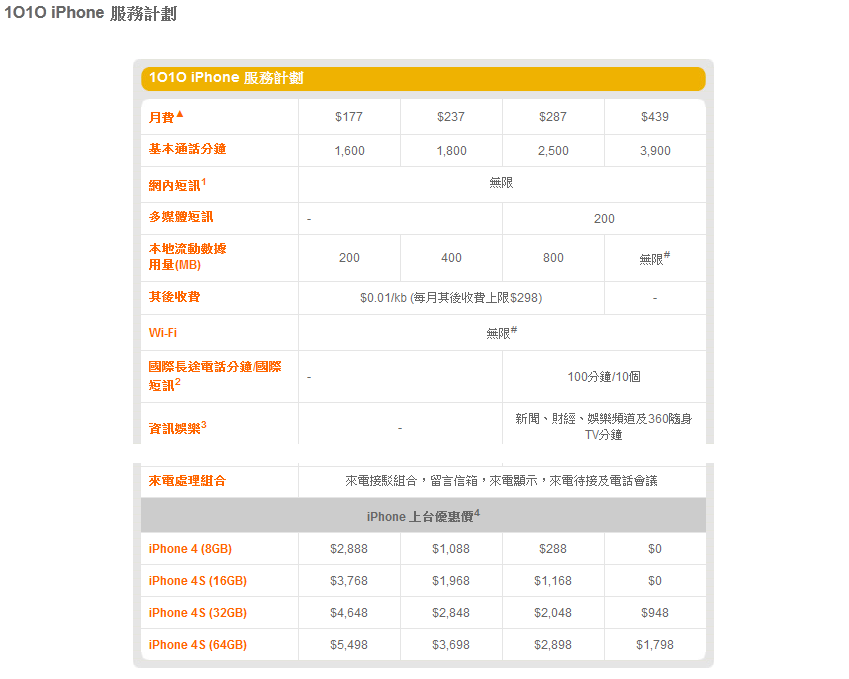Screen dimensions: 849x679
Task: Click the $439 monthly fee cell
Action: (x=655, y=117)
